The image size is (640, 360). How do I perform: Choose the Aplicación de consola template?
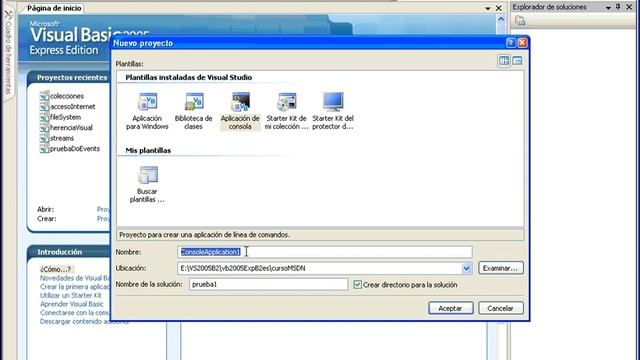point(240,111)
